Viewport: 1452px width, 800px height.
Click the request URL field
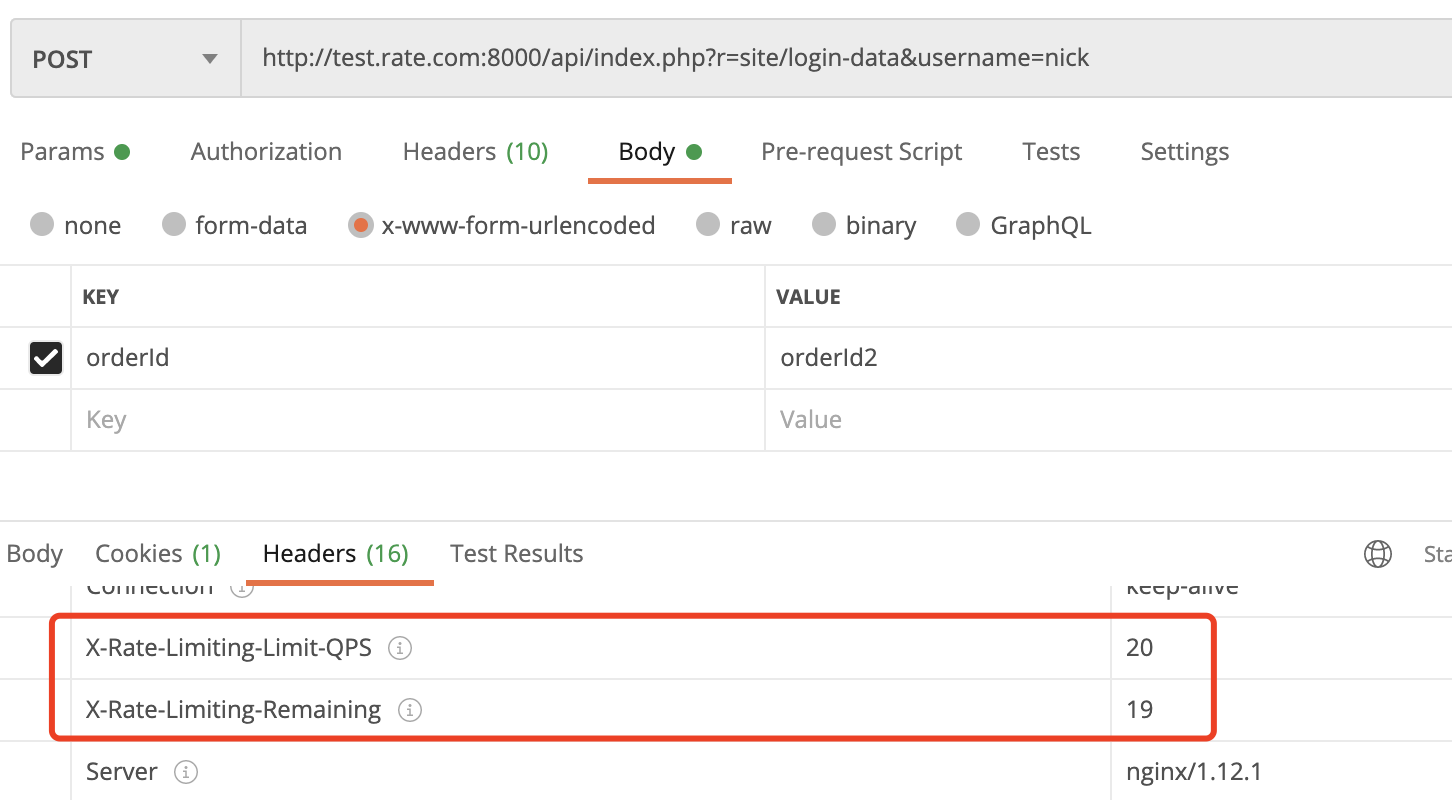[x=846, y=59]
